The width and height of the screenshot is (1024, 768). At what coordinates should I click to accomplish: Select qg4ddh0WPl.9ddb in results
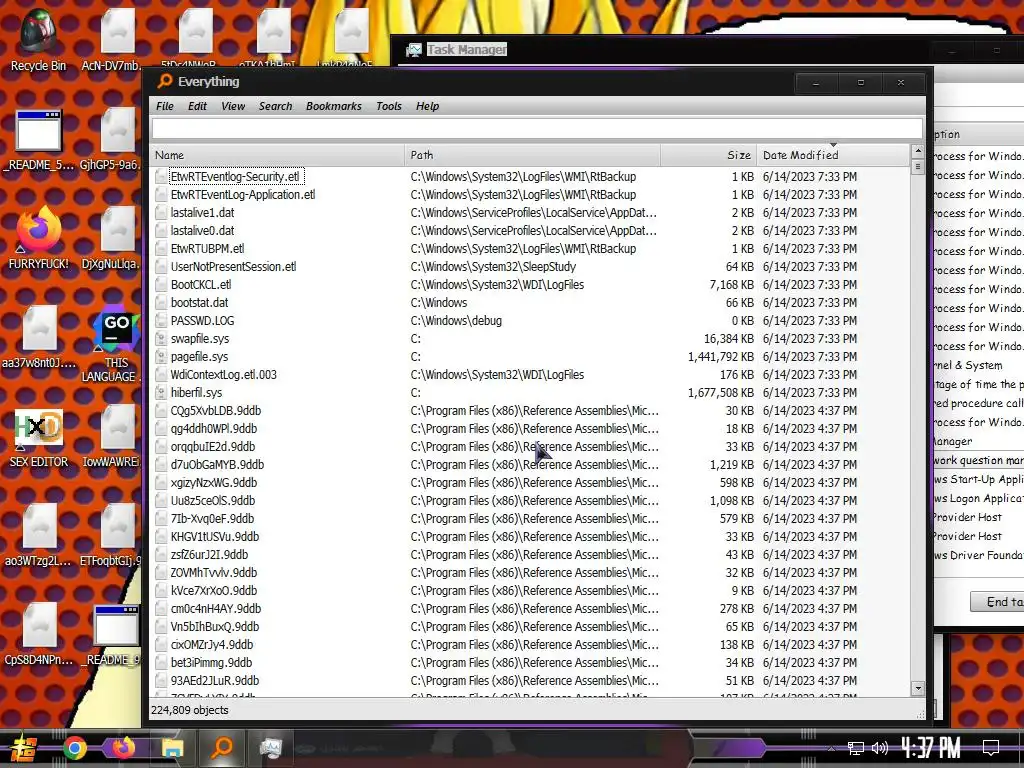(530, 428)
